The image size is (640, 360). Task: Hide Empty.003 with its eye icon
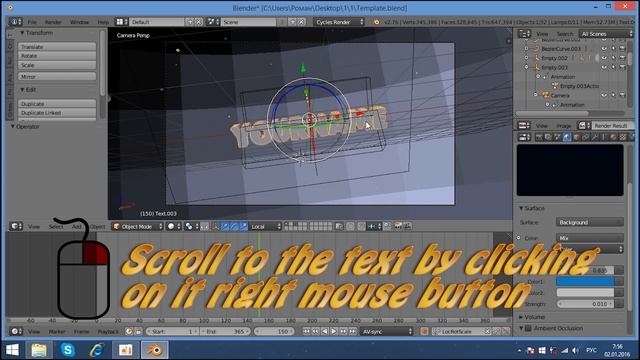point(604,67)
